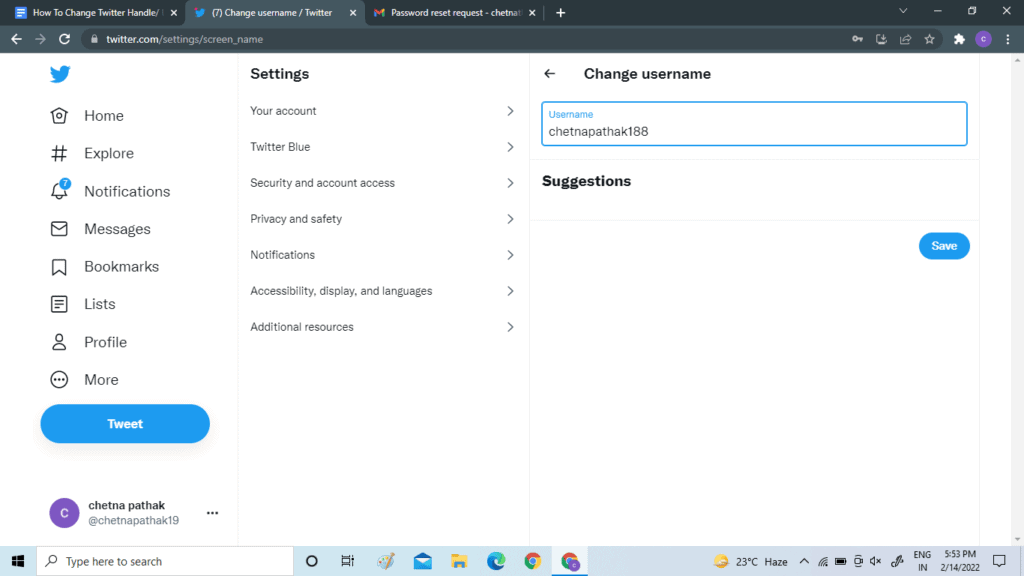1024x576 pixels.
Task: Open tab search dropdown arrow
Action: [x=903, y=11]
